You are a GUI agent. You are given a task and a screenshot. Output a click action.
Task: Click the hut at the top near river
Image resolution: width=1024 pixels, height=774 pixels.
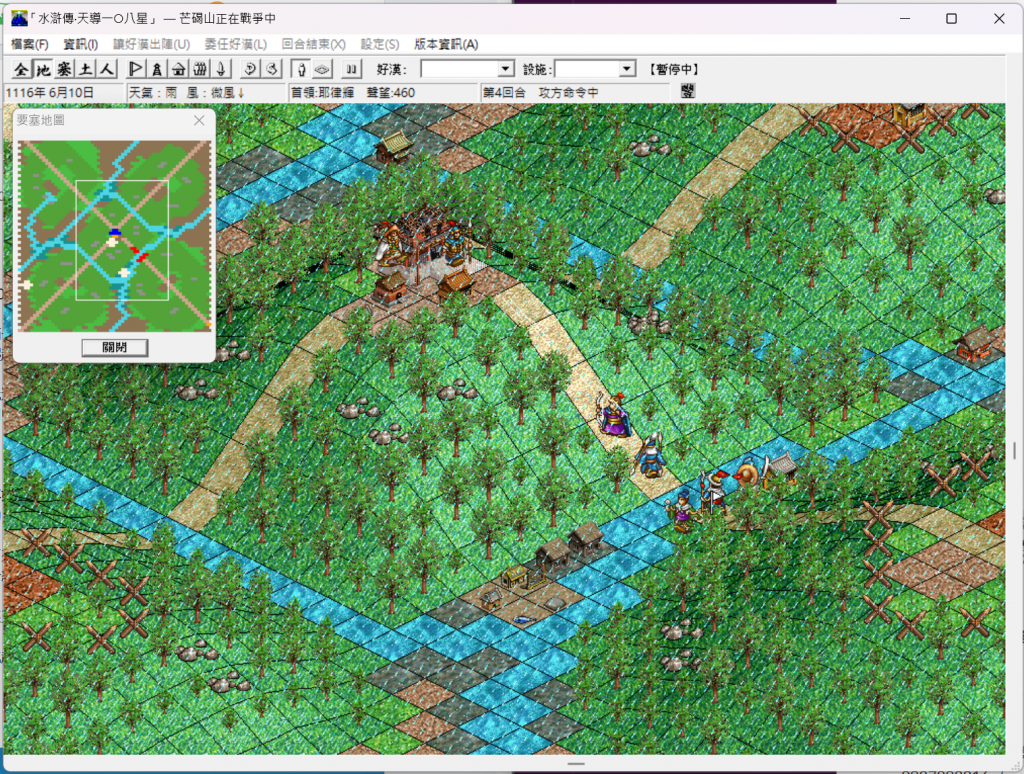tap(394, 147)
